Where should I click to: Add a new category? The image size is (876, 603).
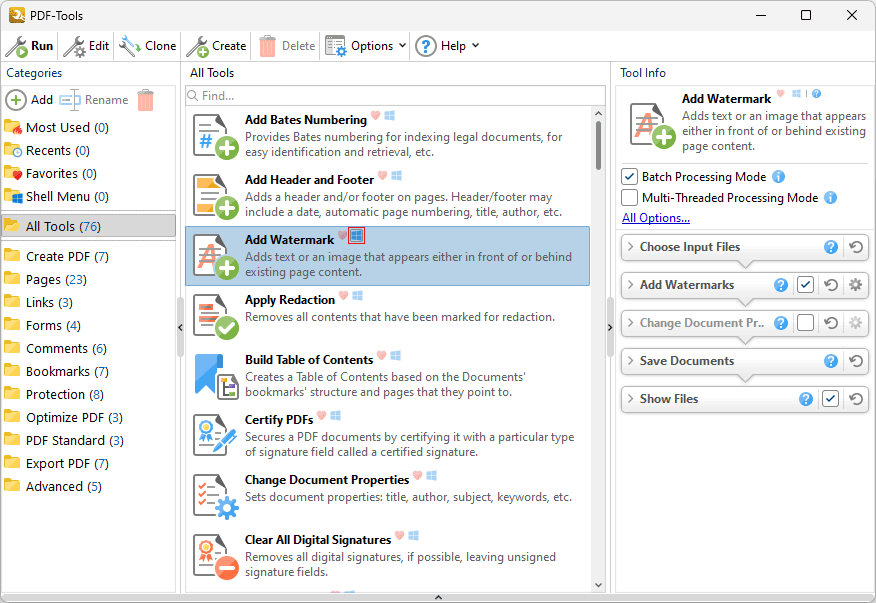(29, 100)
